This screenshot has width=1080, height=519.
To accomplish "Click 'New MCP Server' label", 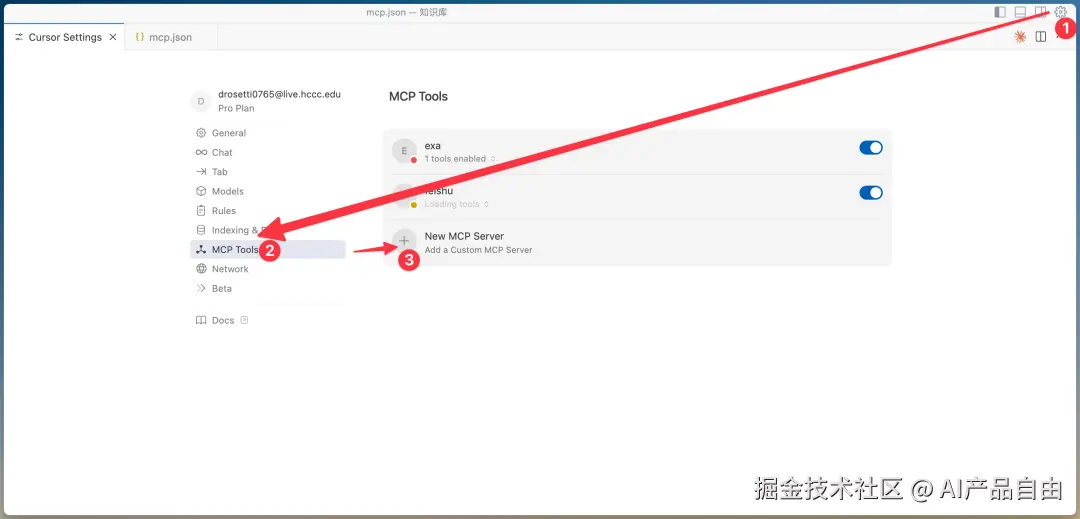I will tap(464, 236).
